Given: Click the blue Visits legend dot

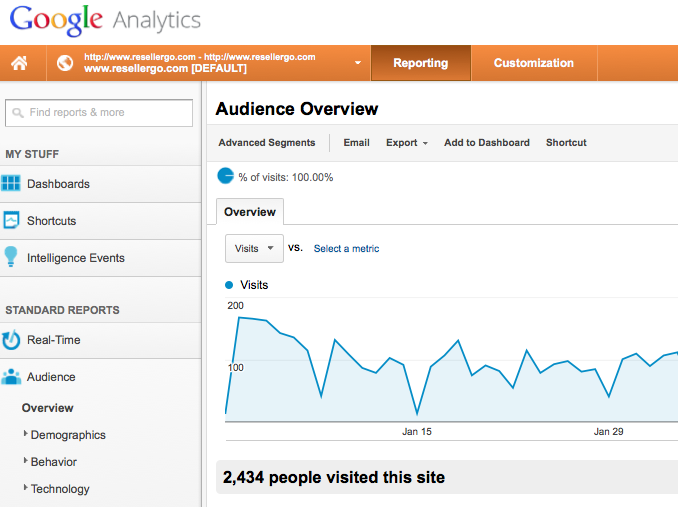Looking at the screenshot, I should pyautogui.click(x=229, y=285).
